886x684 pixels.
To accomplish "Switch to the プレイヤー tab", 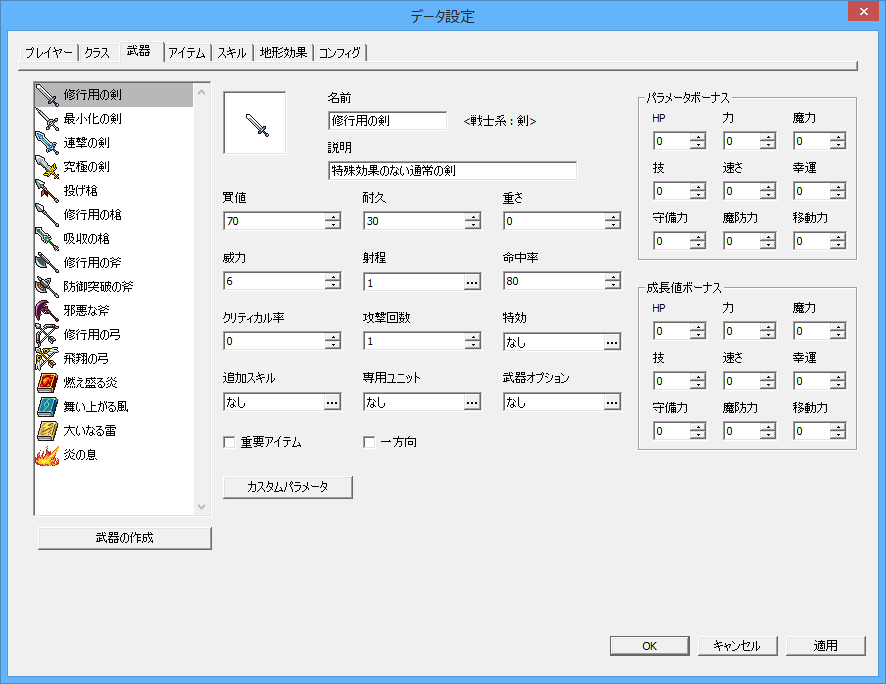I will (49, 53).
